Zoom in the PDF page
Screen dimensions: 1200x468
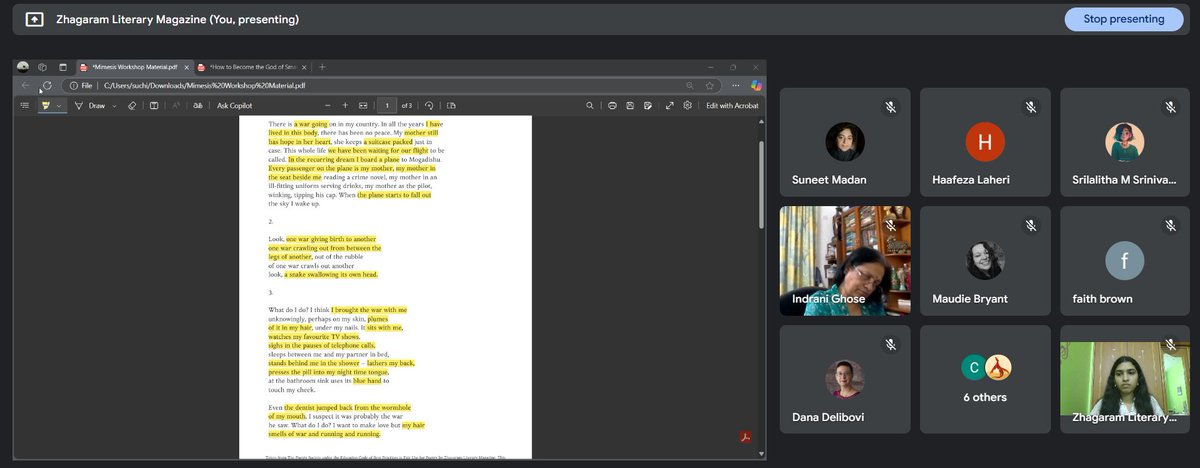click(345, 105)
